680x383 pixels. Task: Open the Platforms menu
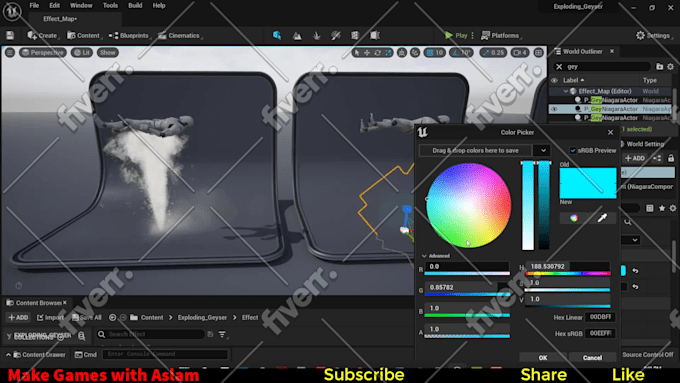tap(501, 36)
